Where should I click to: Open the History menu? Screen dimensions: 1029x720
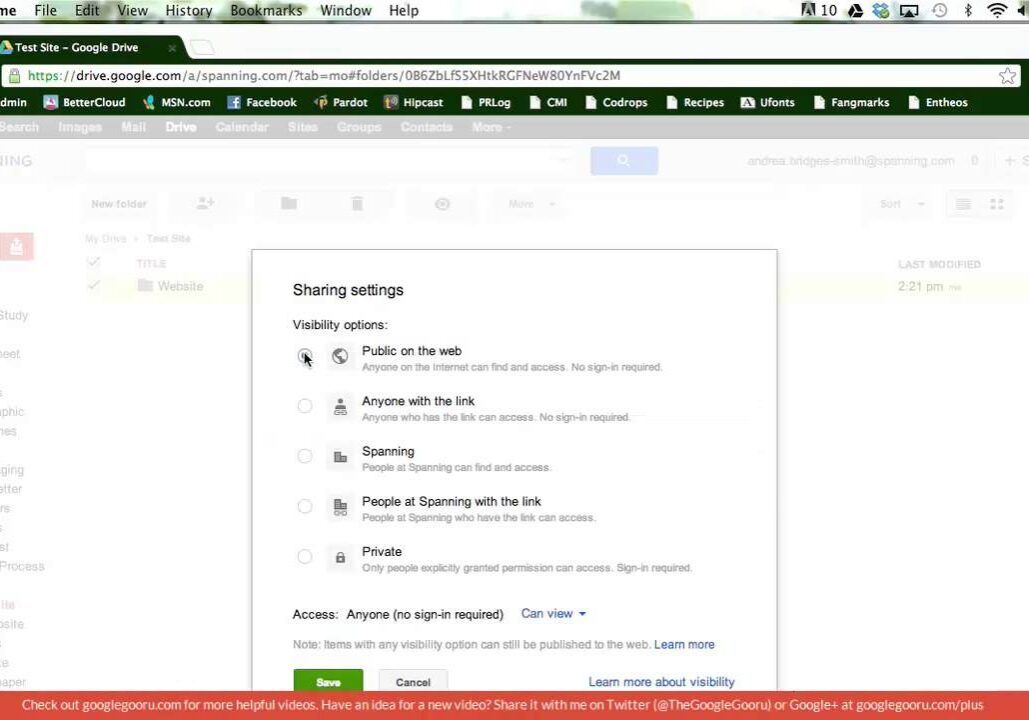pos(189,11)
